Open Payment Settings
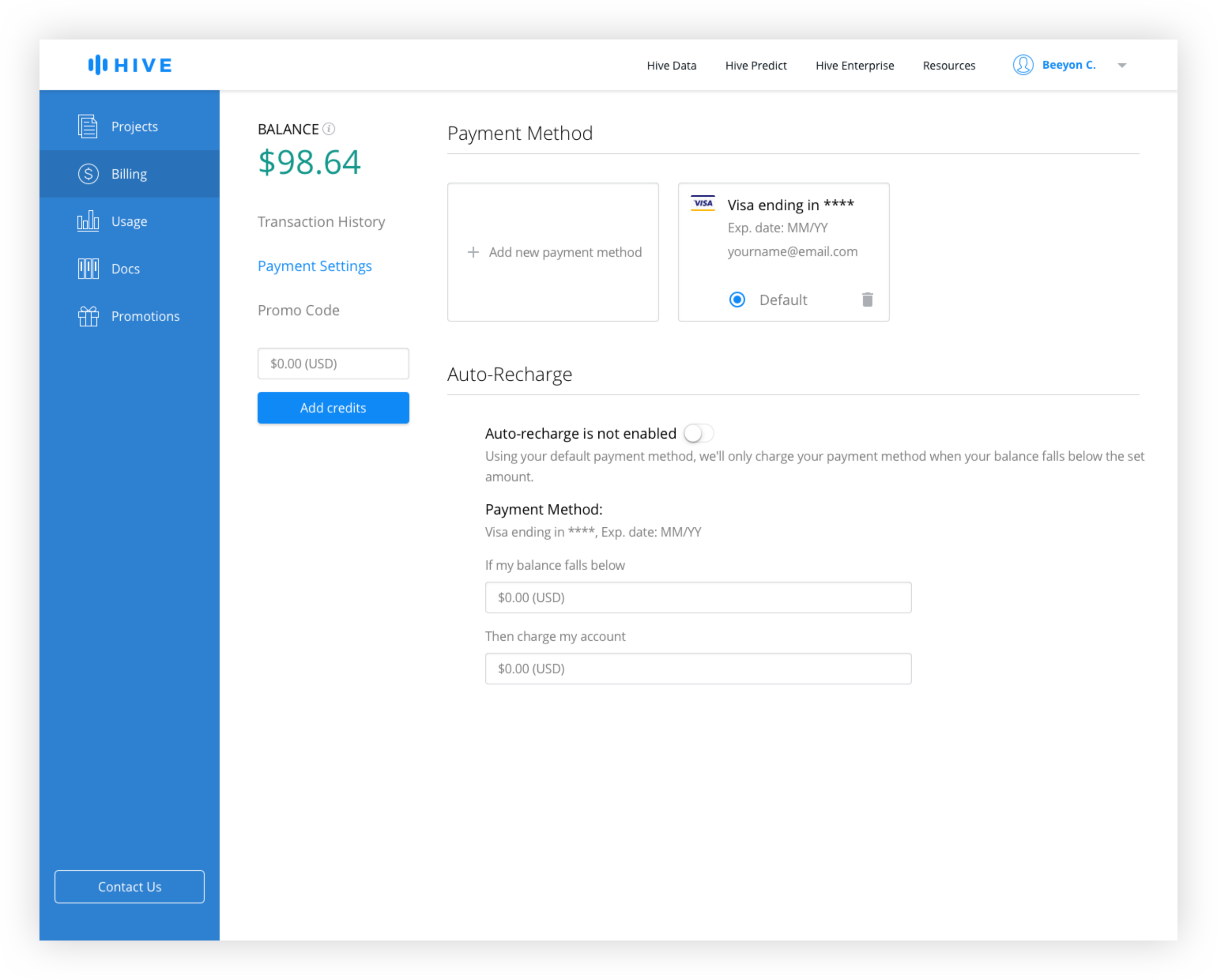This screenshot has width=1217, height=980. click(x=314, y=266)
